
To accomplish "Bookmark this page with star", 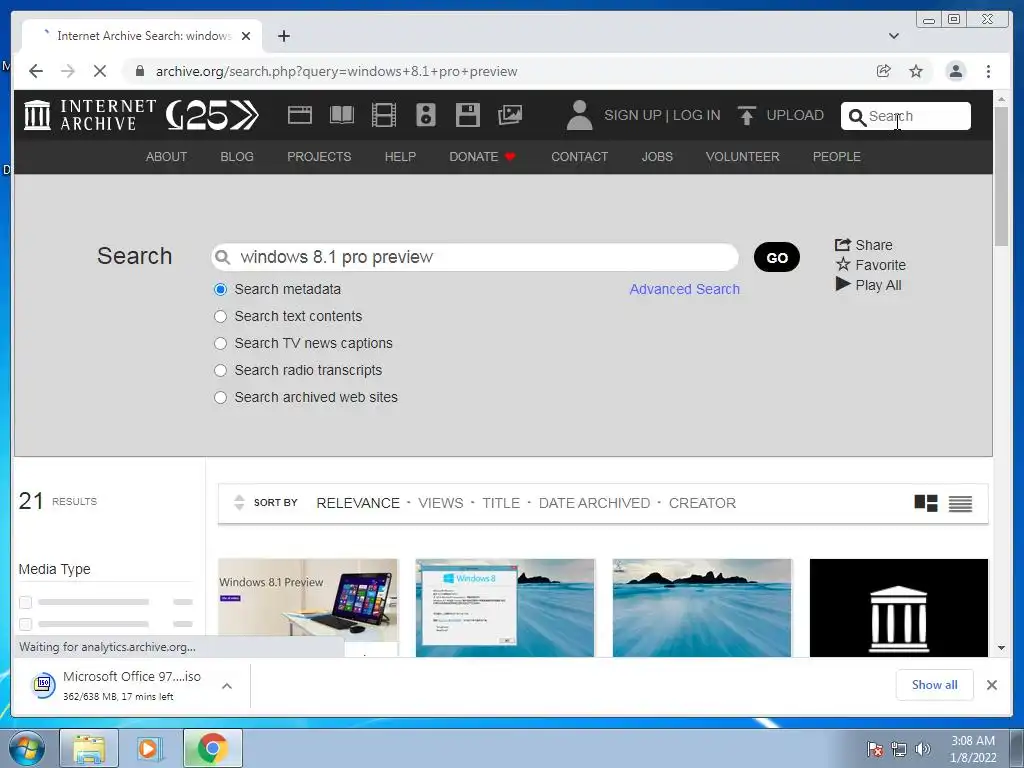I will [916, 71].
